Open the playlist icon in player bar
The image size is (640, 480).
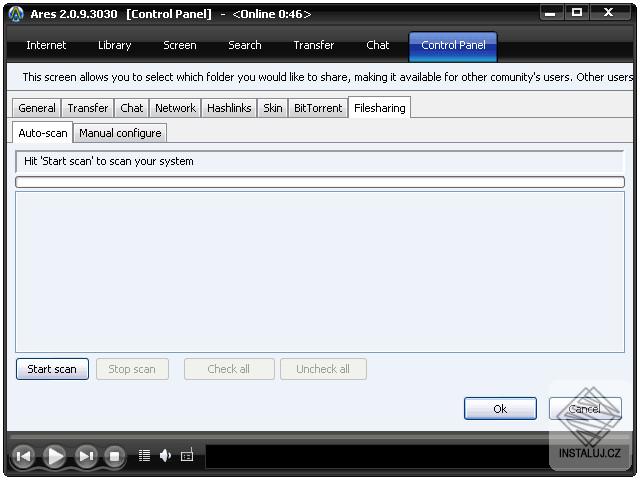click(144, 455)
